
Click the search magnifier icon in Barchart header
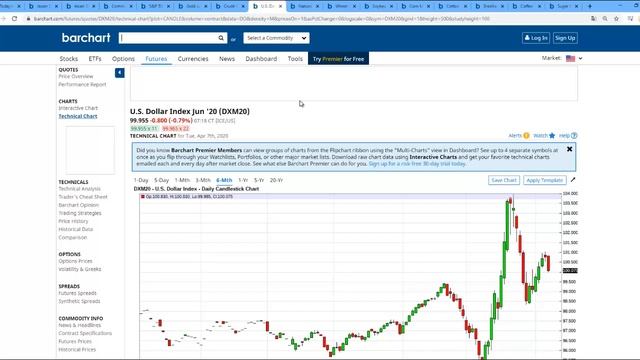point(221,38)
